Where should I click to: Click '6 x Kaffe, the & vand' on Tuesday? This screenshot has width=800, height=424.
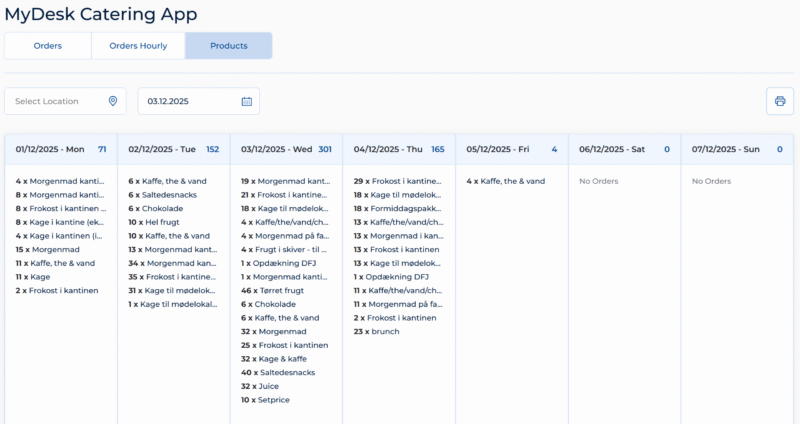pyautogui.click(x=167, y=181)
